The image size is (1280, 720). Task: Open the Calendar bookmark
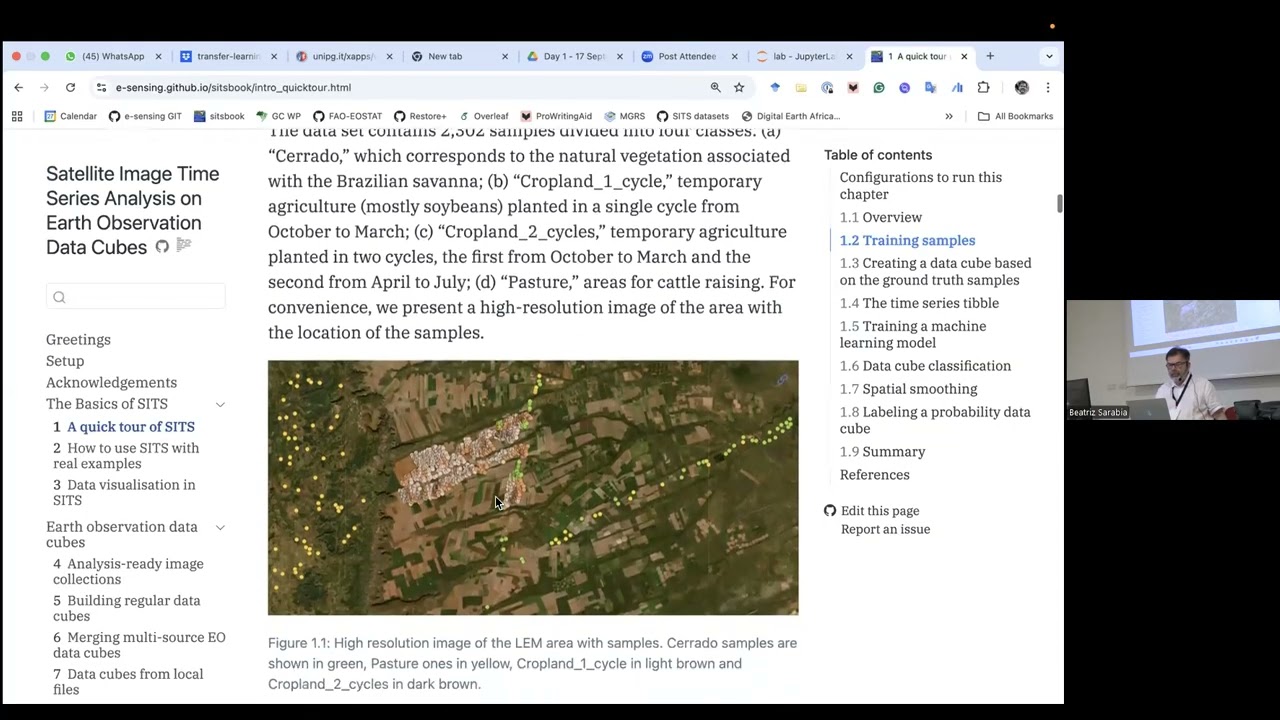[71, 116]
